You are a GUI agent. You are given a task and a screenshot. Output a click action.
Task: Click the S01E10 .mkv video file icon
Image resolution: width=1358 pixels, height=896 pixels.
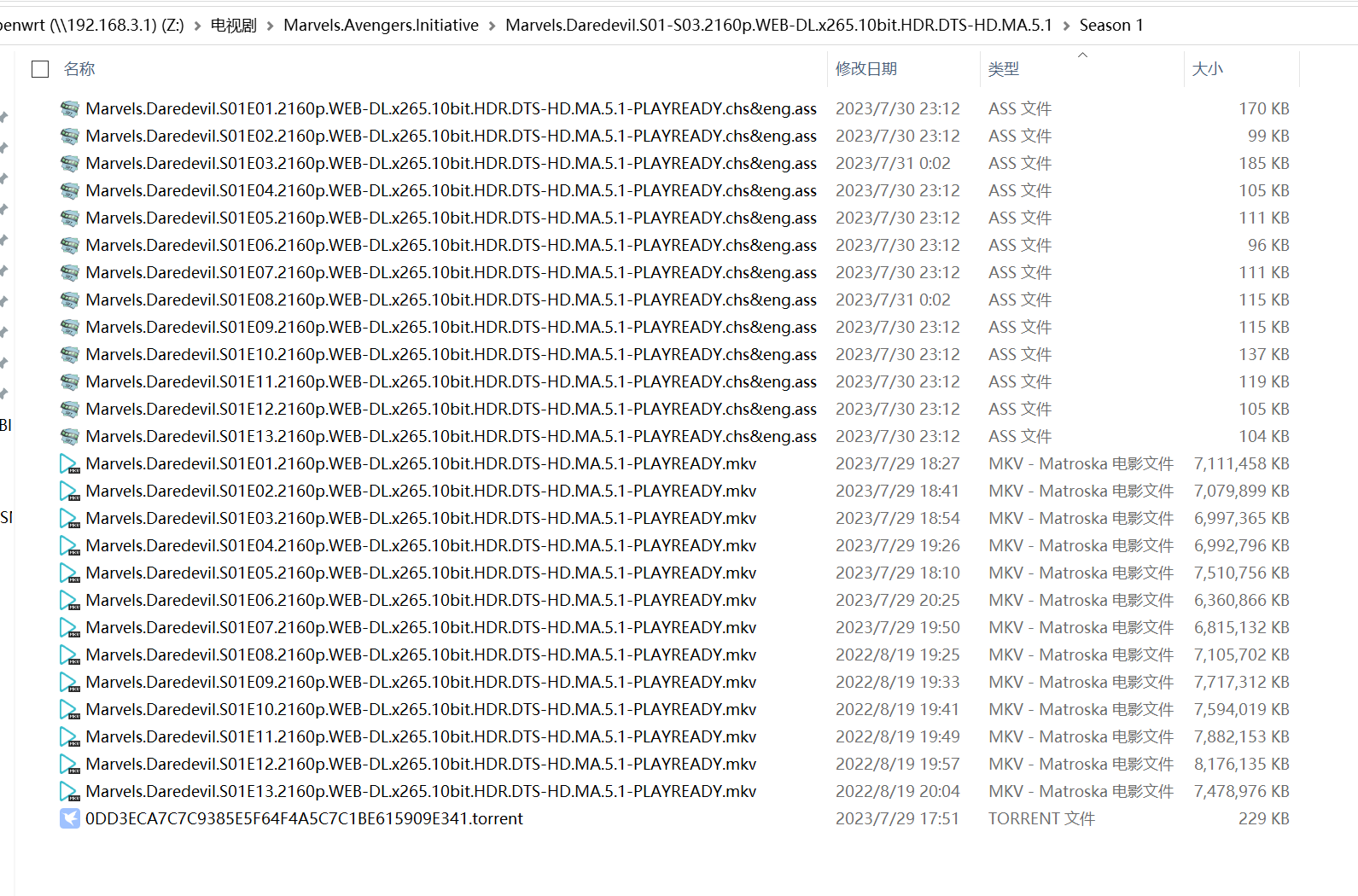[x=70, y=709]
